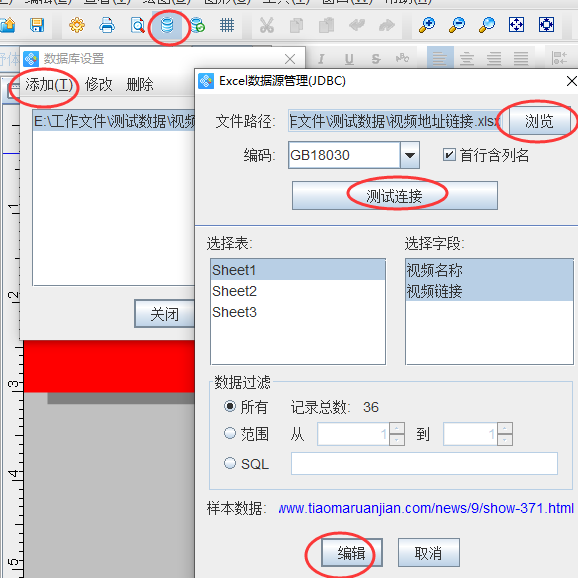This screenshot has height=578, width=578.
Task: Click the printer icon
Action: pyautogui.click(x=107, y=25)
